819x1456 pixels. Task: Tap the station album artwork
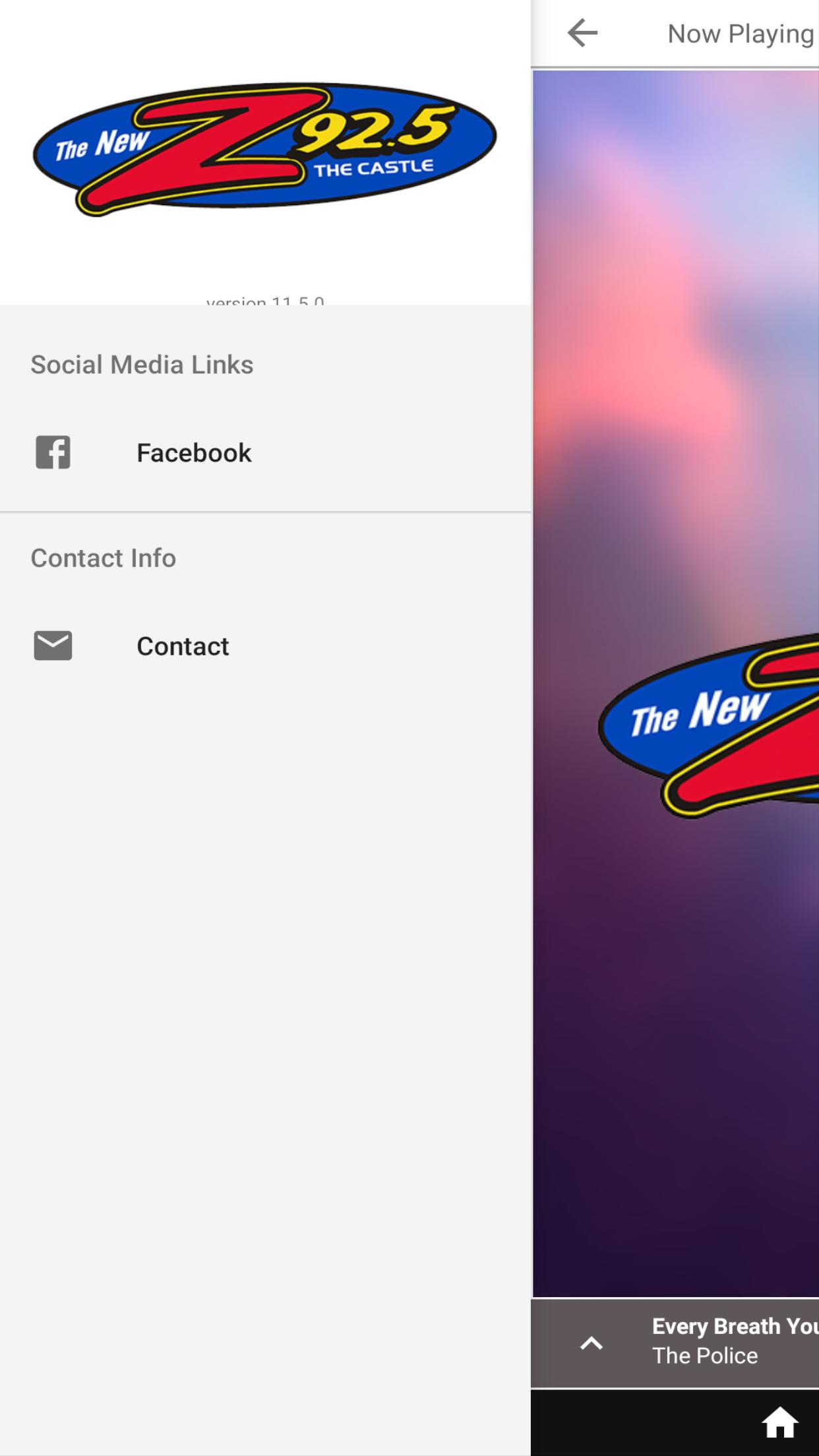click(675, 683)
